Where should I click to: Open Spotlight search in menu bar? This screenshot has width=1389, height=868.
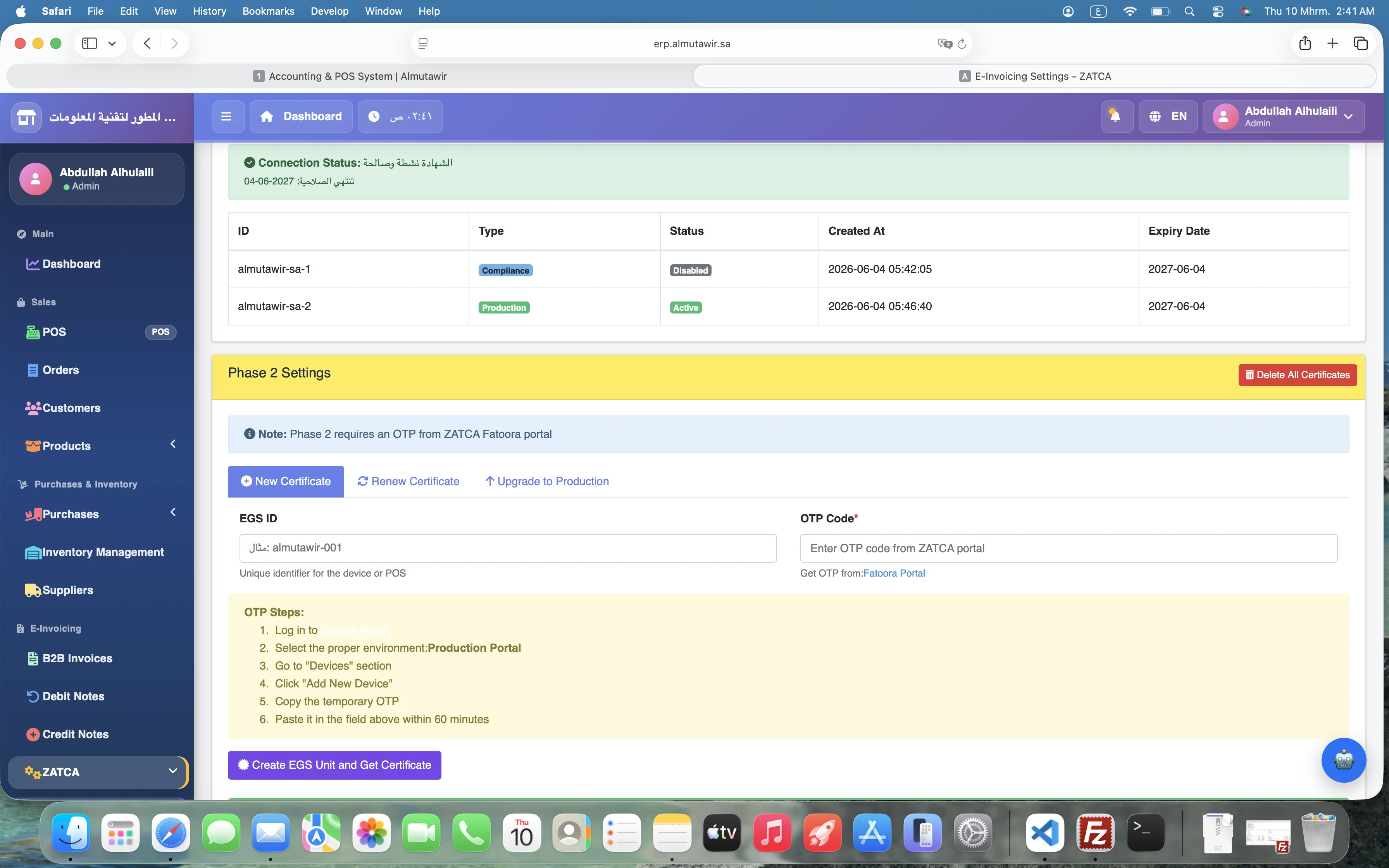(1189, 12)
